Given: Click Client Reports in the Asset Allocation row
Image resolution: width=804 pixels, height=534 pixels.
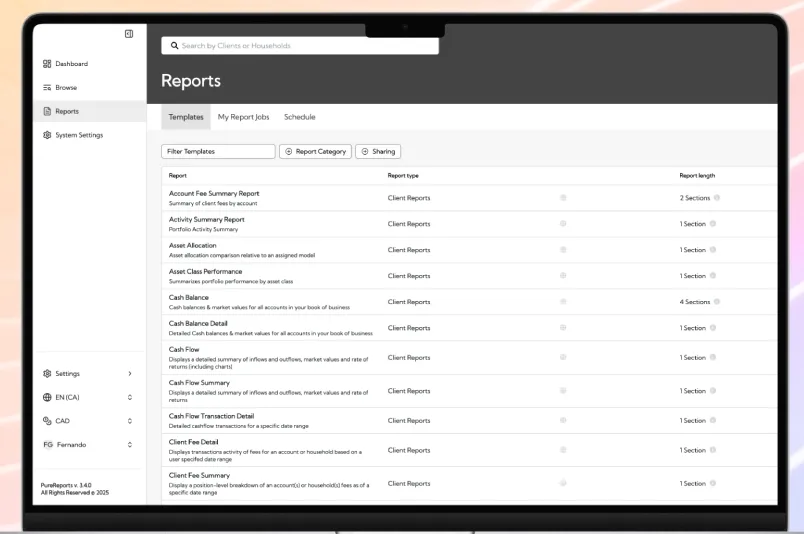Looking at the screenshot, I should 409,250.
